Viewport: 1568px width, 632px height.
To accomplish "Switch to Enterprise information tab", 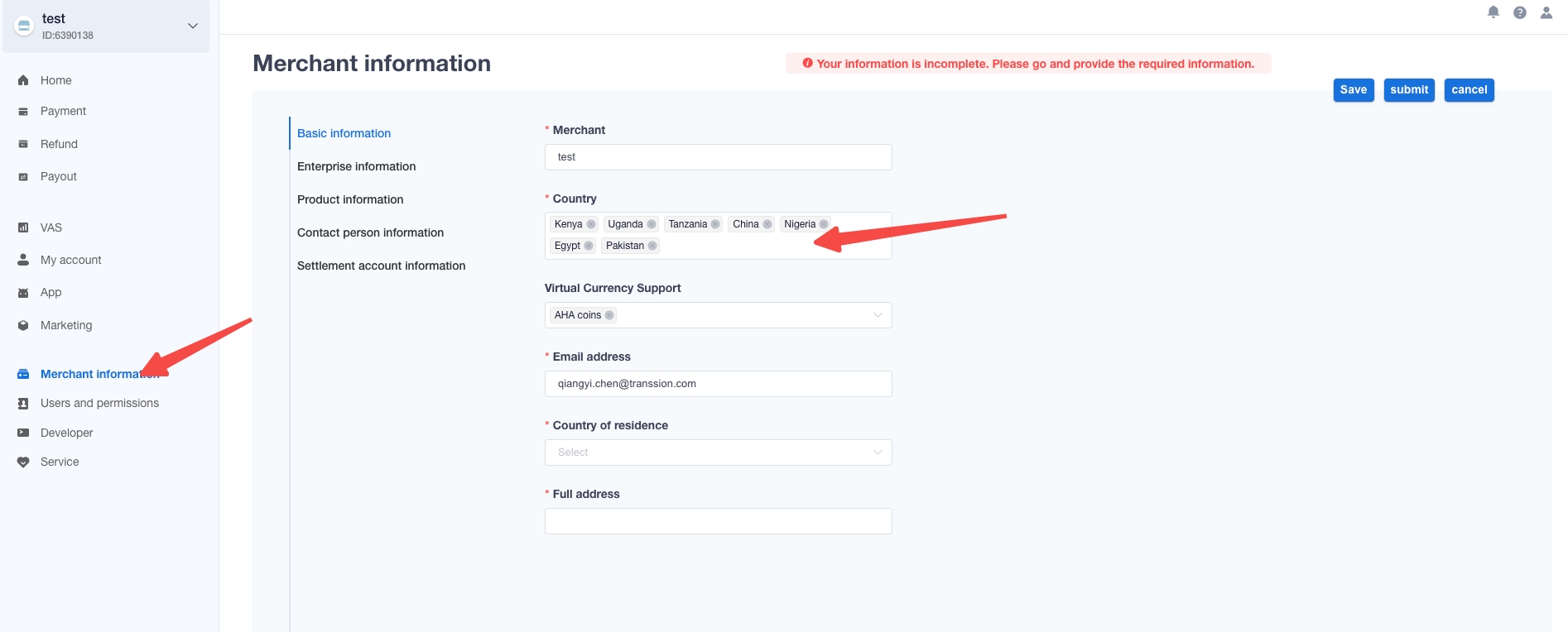I will [x=357, y=166].
